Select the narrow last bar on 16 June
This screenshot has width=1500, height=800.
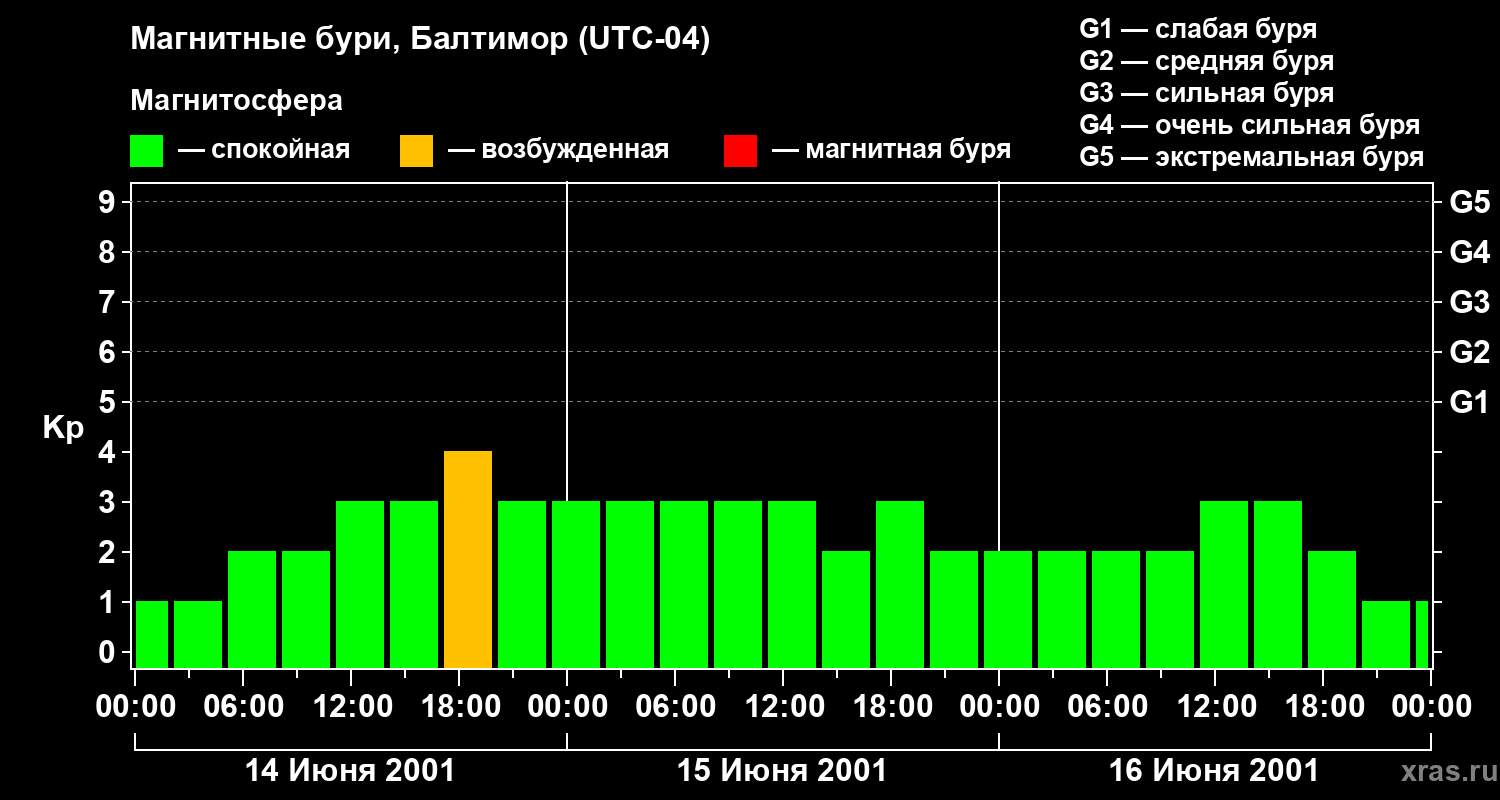click(1422, 634)
